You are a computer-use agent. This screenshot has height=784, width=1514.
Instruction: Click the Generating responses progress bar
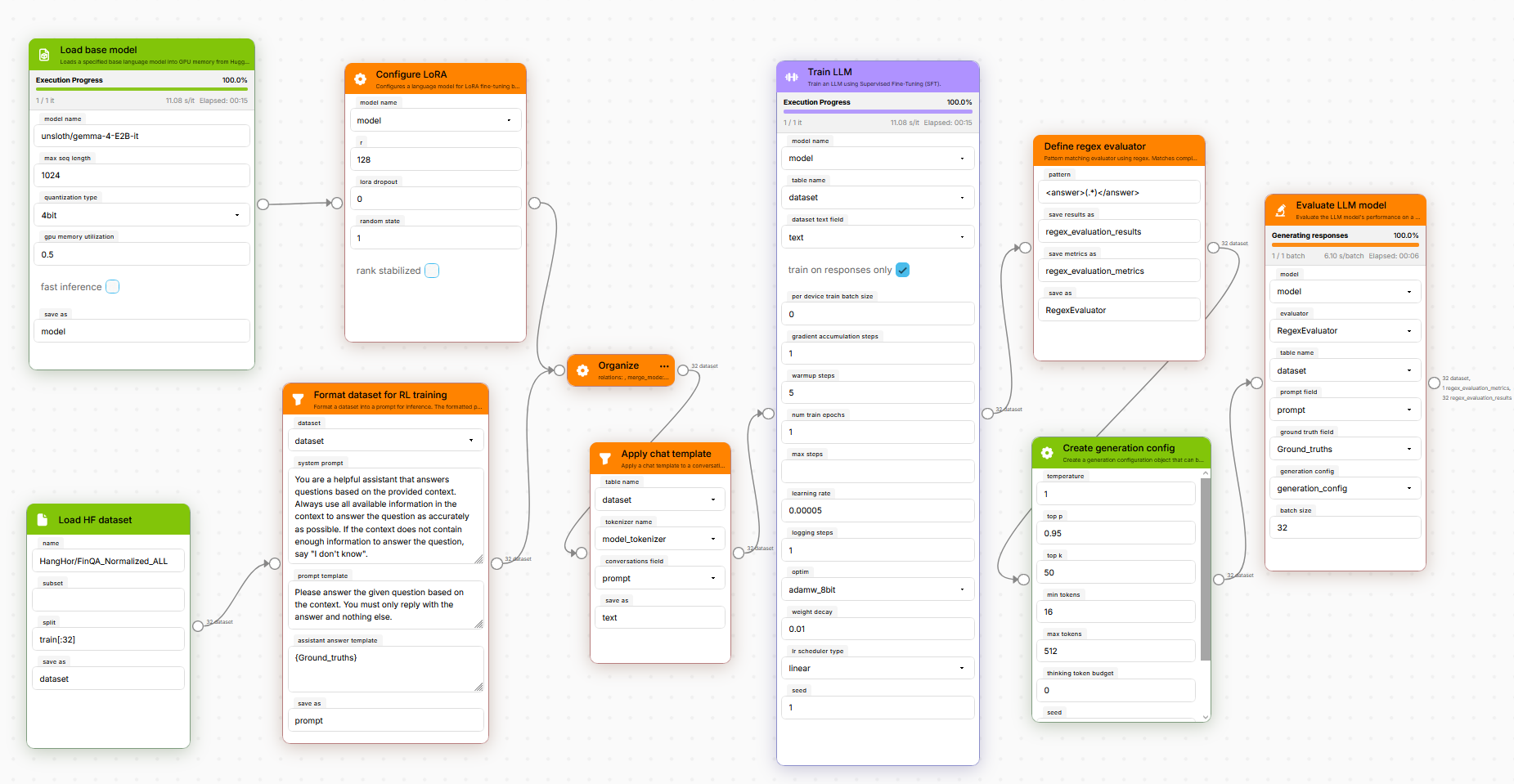tap(1346, 244)
